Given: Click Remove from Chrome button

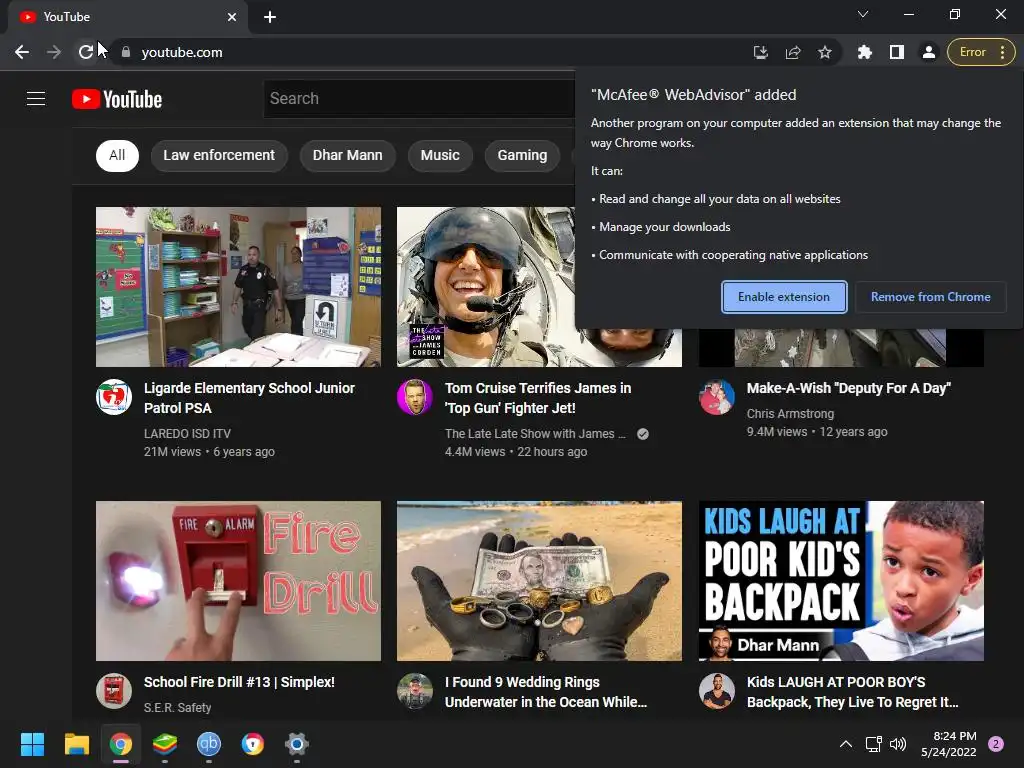Looking at the screenshot, I should pos(931,297).
